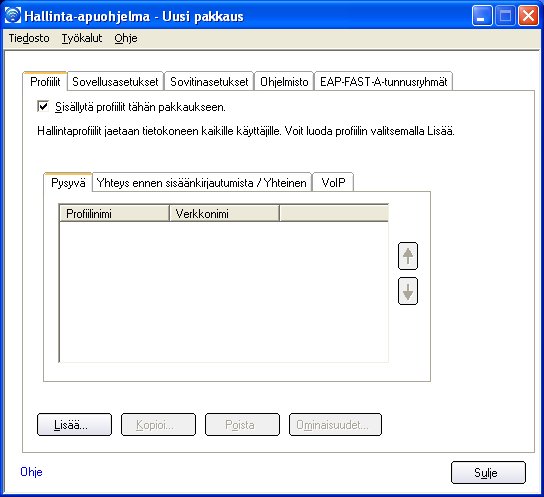Switch to the Sovitinasetukset tab
Viewport: 544px width, 497px height.
pyautogui.click(x=209, y=82)
